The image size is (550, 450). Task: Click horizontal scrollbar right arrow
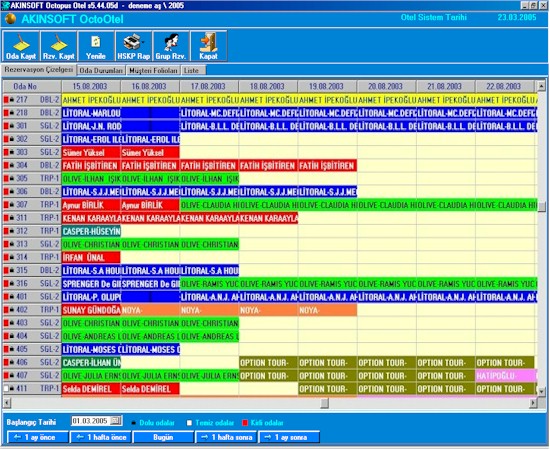[x=533, y=403]
